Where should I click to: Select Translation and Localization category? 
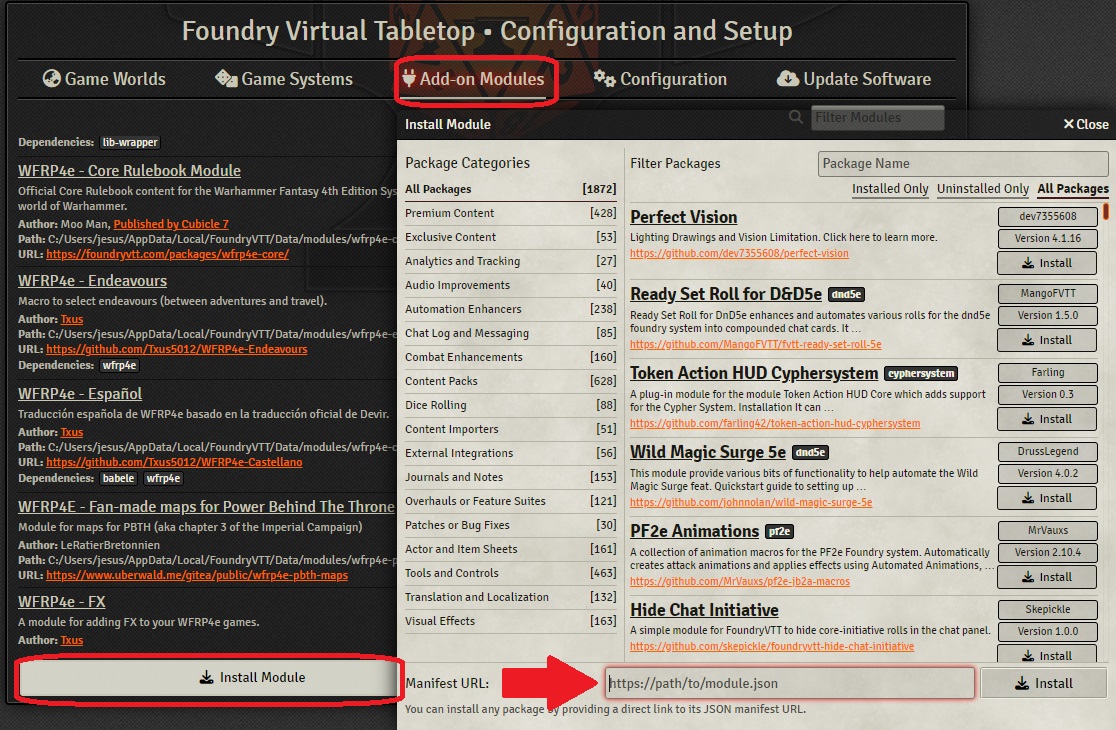(510, 598)
